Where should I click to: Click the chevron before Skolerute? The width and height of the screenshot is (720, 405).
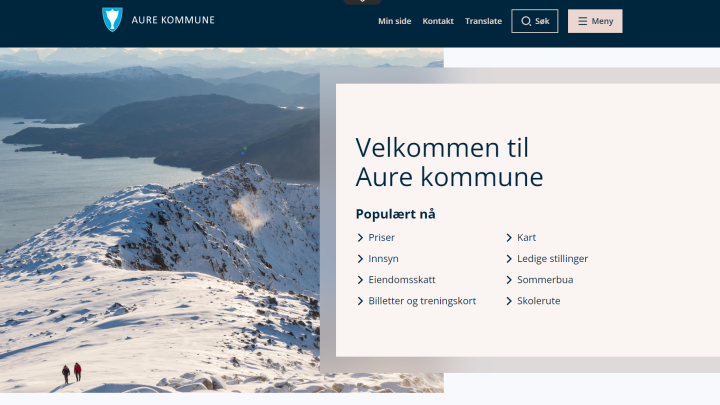click(509, 301)
